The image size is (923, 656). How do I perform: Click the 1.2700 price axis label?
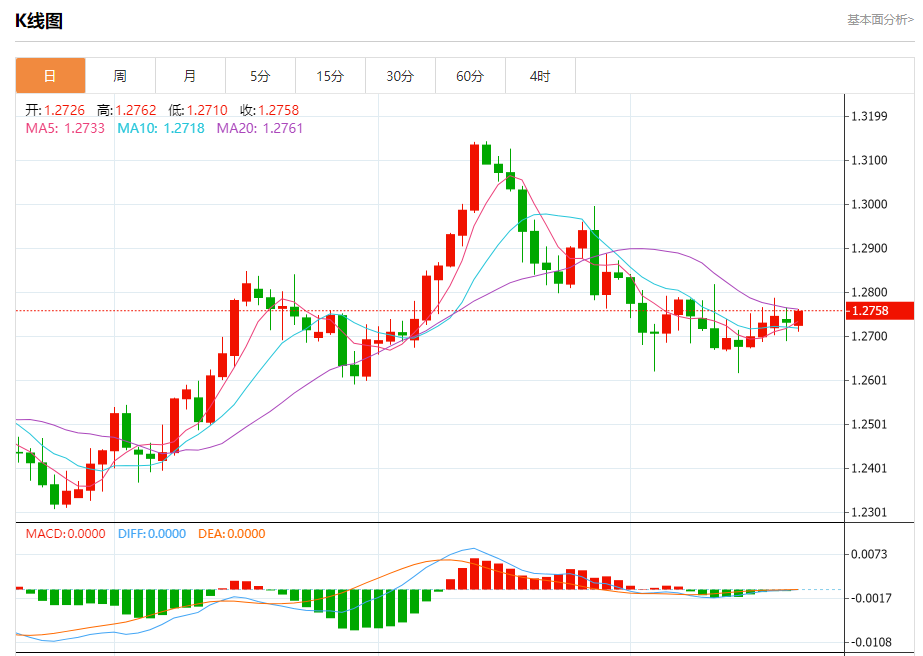coord(869,336)
